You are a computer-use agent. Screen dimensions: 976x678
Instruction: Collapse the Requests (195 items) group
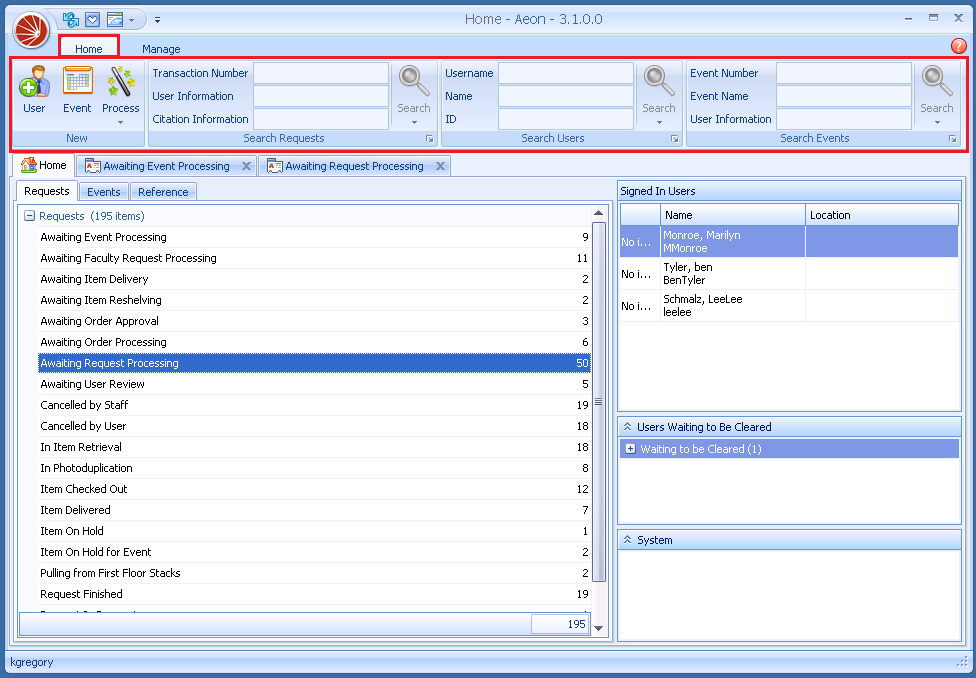[x=30, y=216]
